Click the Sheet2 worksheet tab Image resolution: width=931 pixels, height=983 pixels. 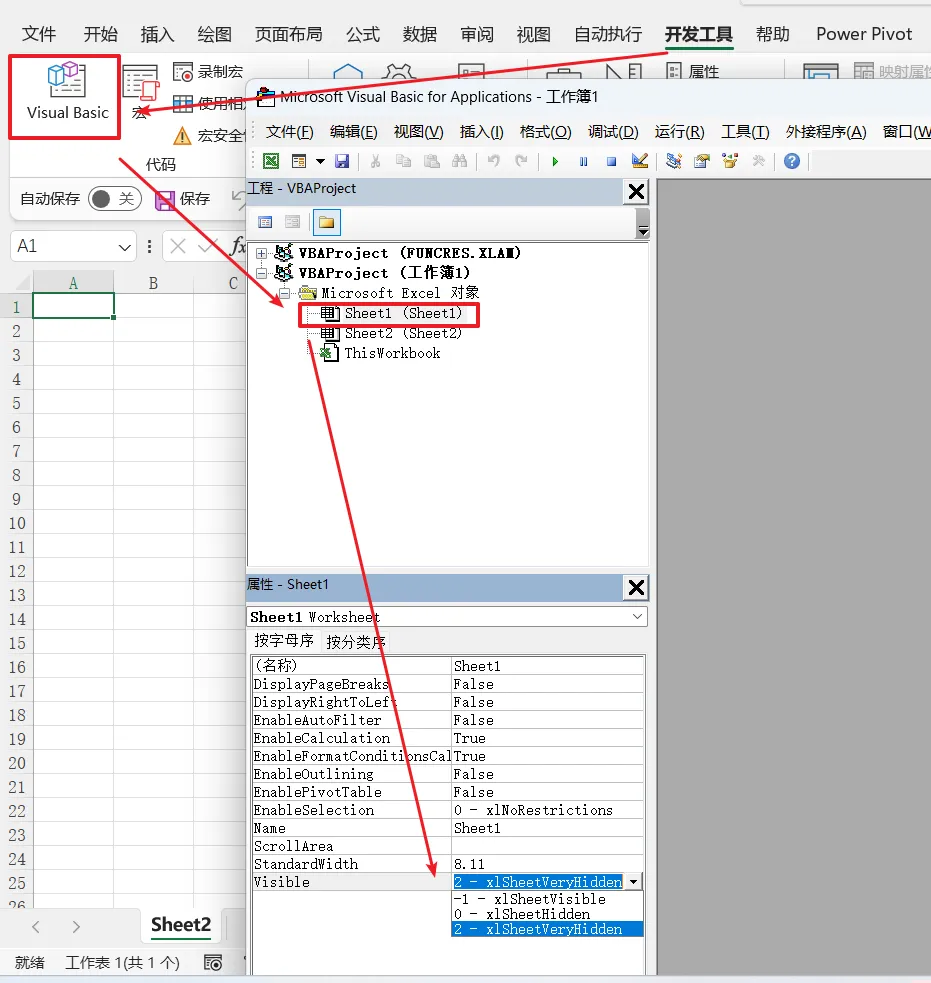pyautogui.click(x=181, y=925)
